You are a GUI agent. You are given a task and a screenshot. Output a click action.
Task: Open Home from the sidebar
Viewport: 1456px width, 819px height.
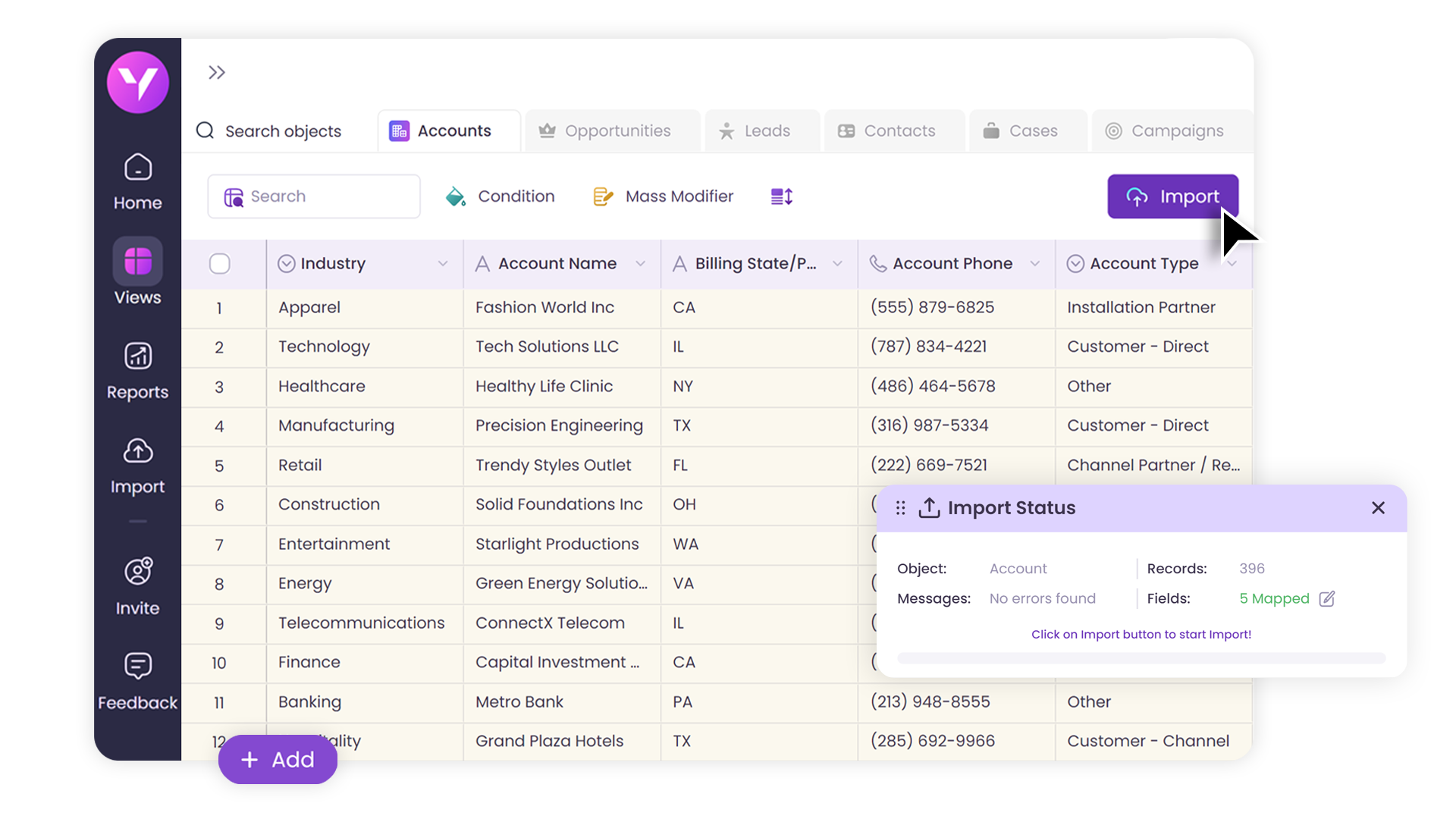tap(137, 180)
